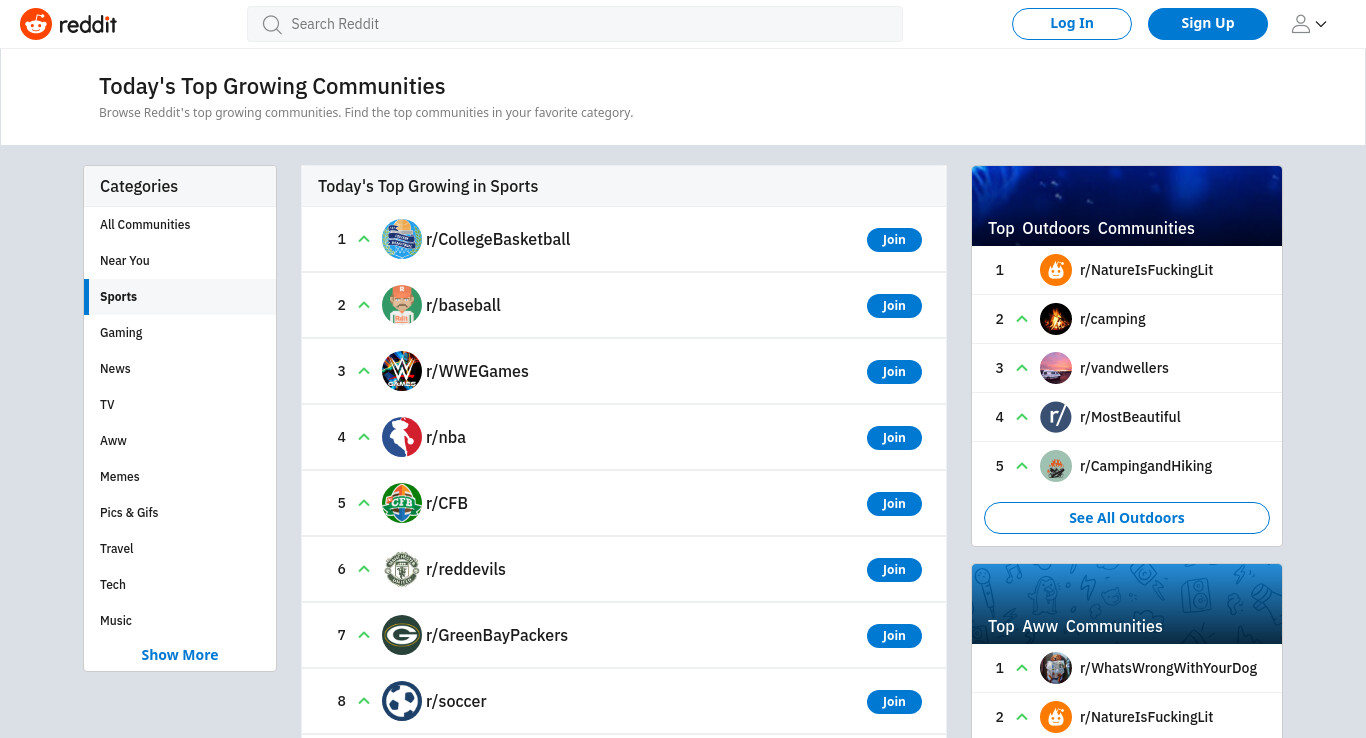The width and height of the screenshot is (1366, 738).
Task: Open r/GreenBayPackers community link
Action: (497, 635)
